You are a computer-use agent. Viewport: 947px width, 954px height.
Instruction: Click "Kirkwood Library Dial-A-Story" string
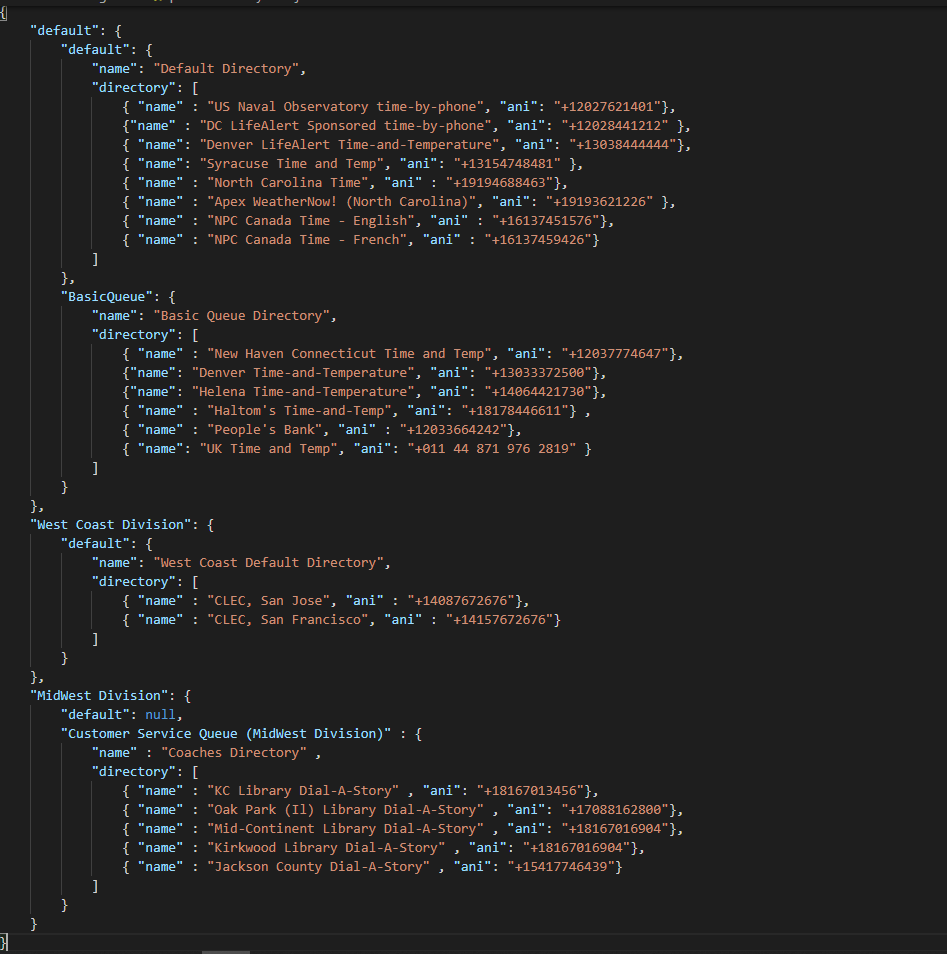pyautogui.click(x=326, y=848)
